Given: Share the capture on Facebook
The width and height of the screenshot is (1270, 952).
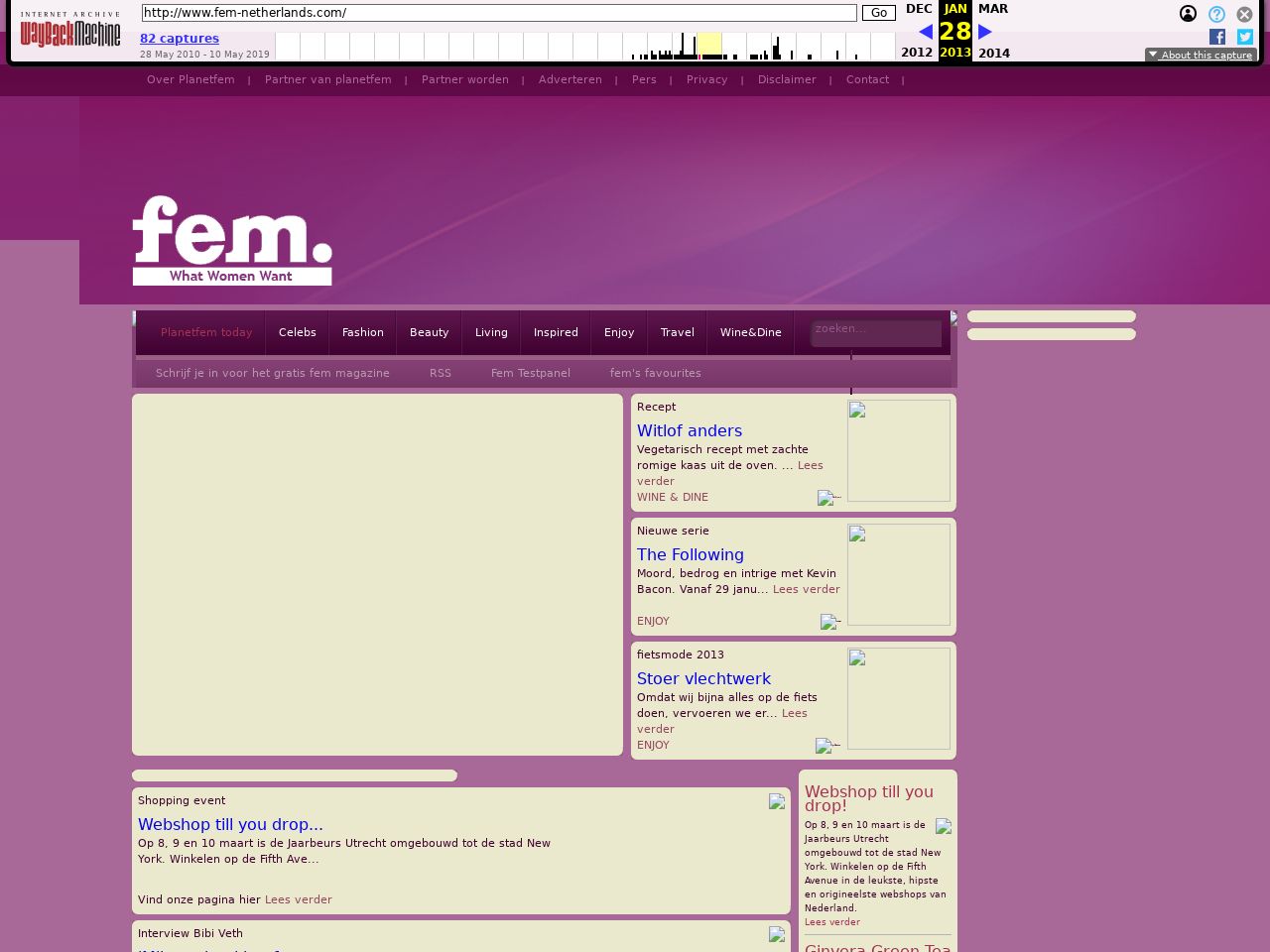Looking at the screenshot, I should pyautogui.click(x=1217, y=37).
